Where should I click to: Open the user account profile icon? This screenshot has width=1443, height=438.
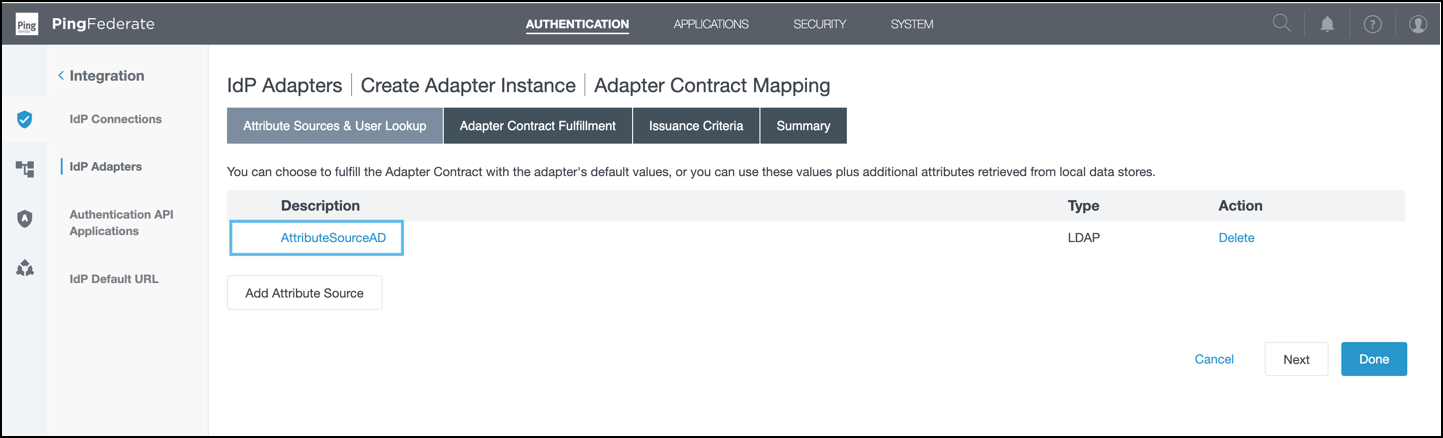pos(1418,24)
